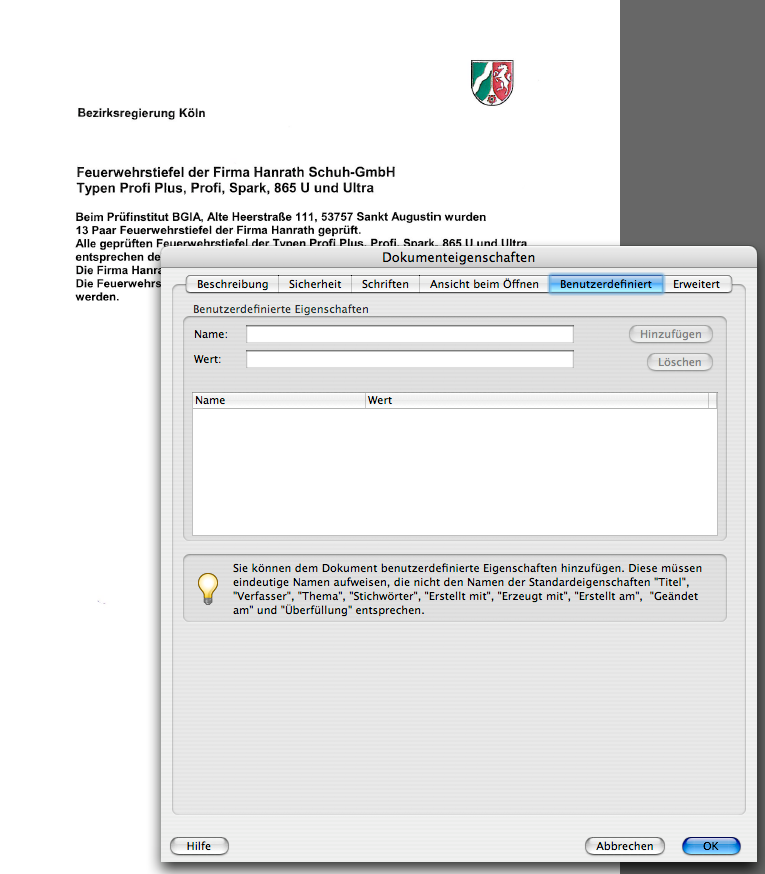Click the Dokumenteigenschaften dialog title
Image resolution: width=765 pixels, height=874 pixels.
pyautogui.click(x=458, y=258)
